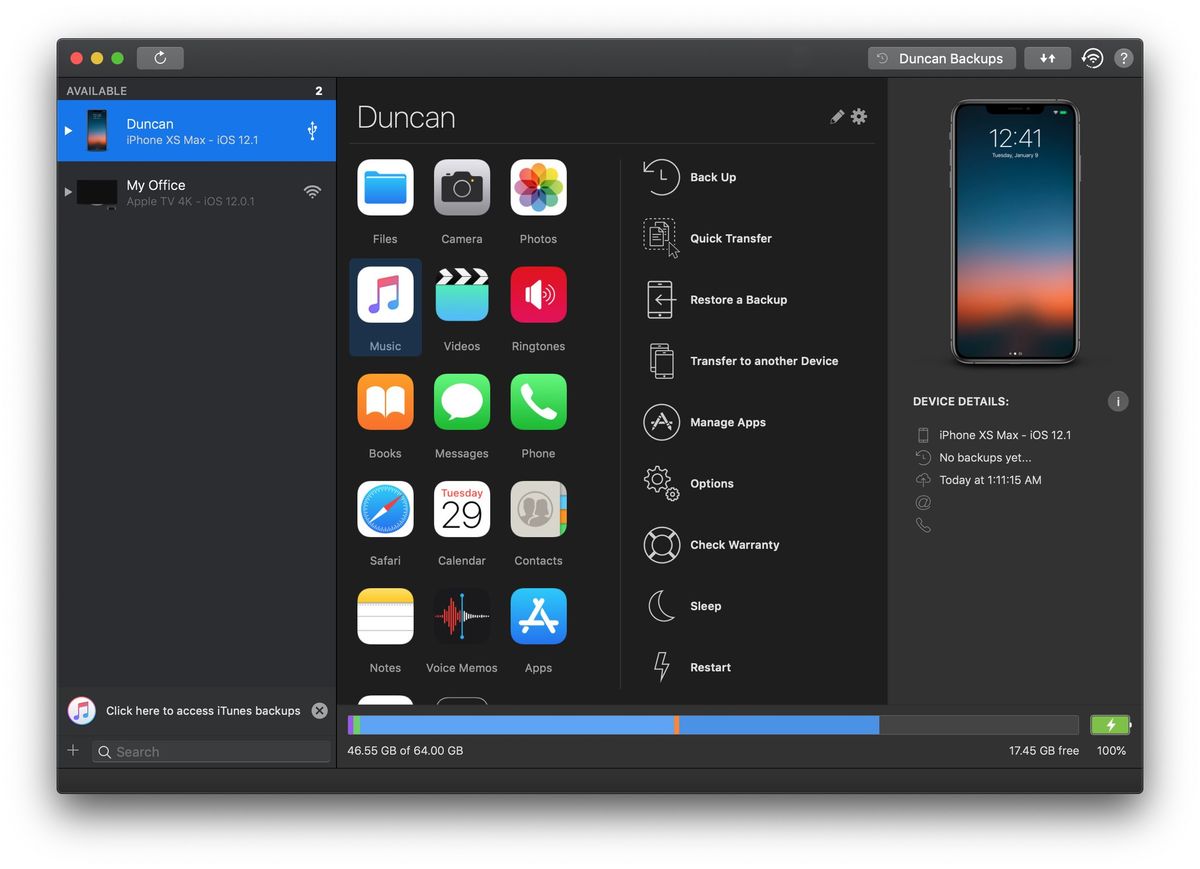Click '46.55 GB of 64.00 GB' text
Screen dimensions: 1200x869
click(x=405, y=751)
